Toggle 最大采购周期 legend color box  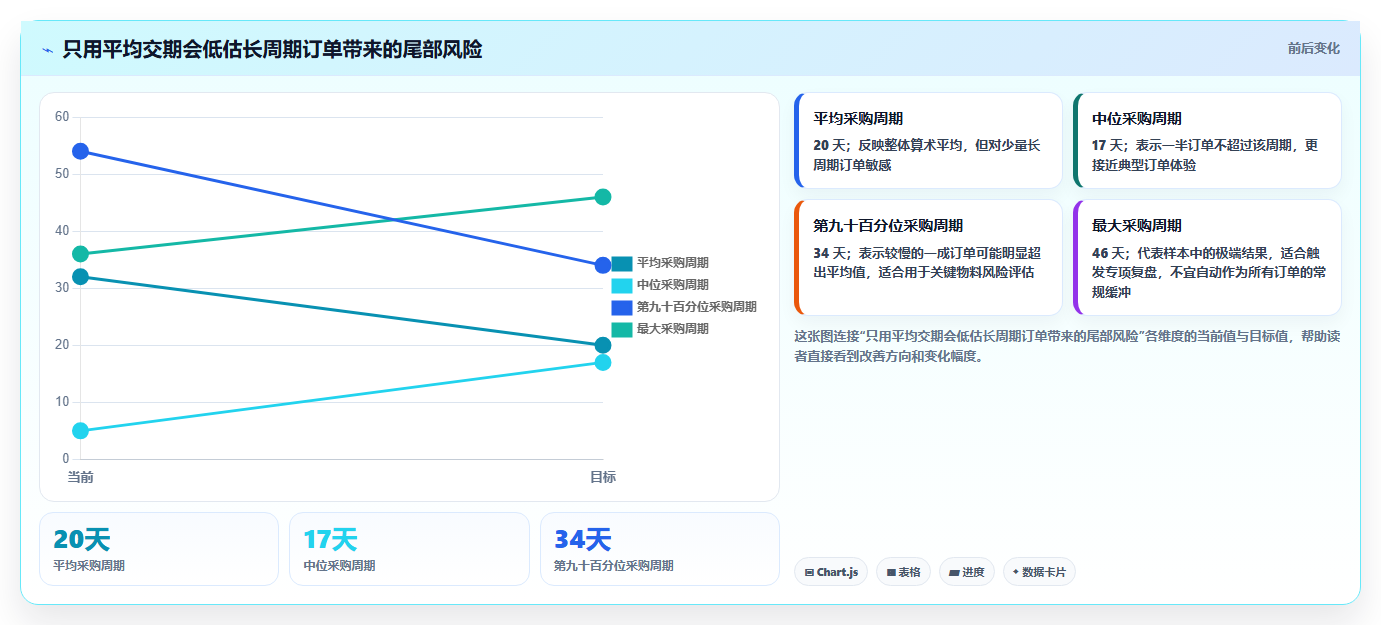pos(622,329)
